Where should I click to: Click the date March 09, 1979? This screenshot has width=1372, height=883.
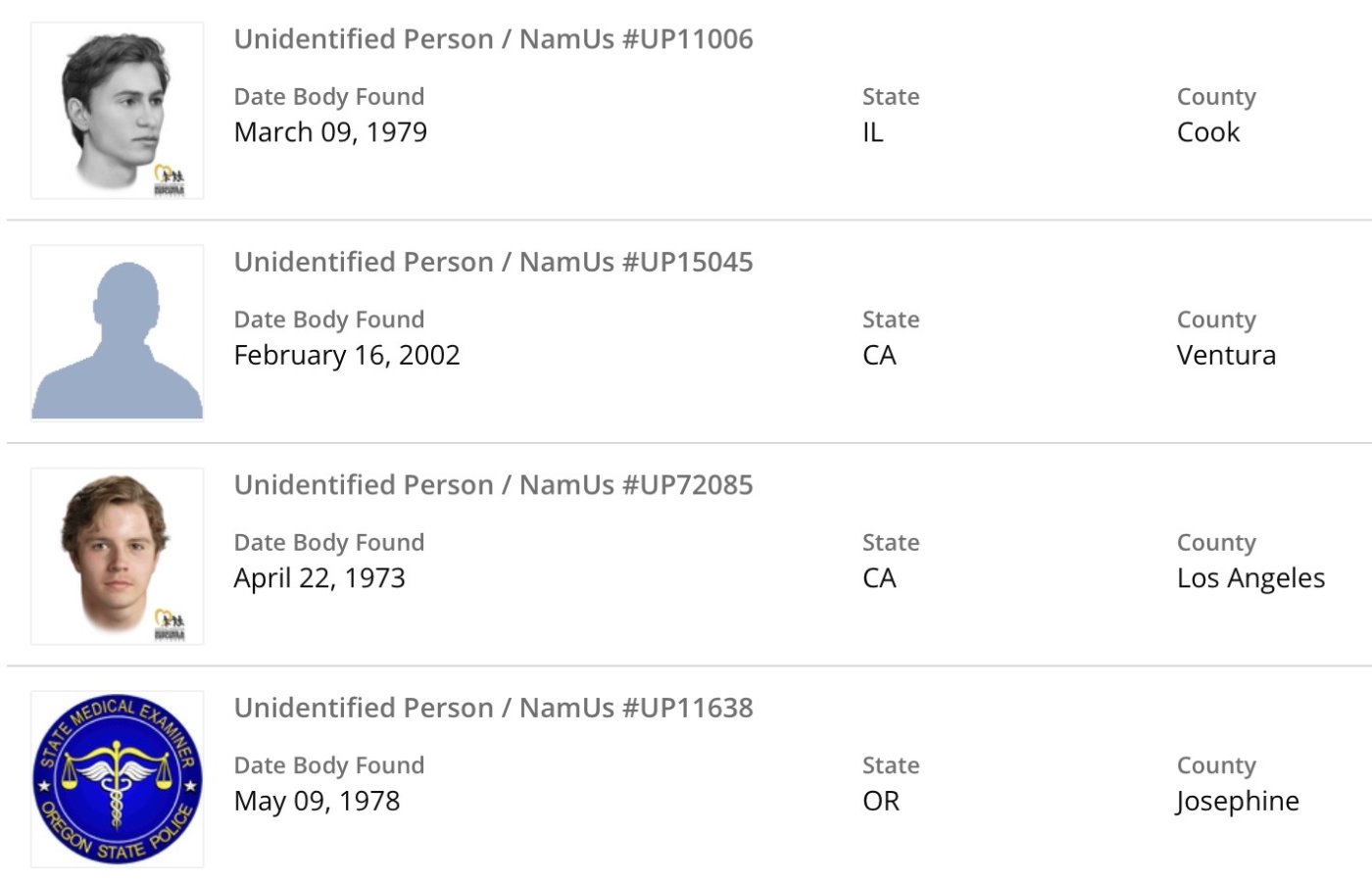pyautogui.click(x=330, y=132)
